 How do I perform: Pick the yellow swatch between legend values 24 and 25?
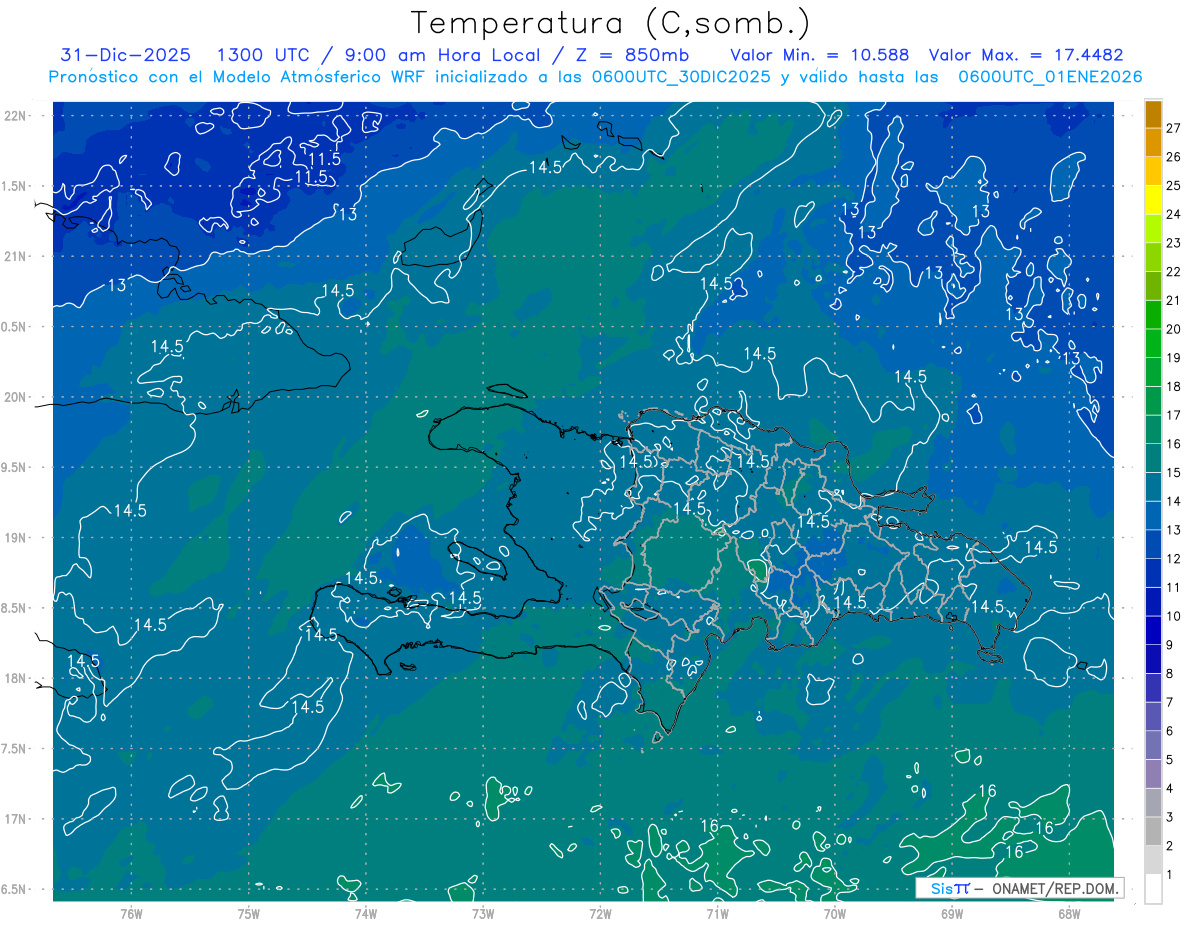click(x=1154, y=200)
